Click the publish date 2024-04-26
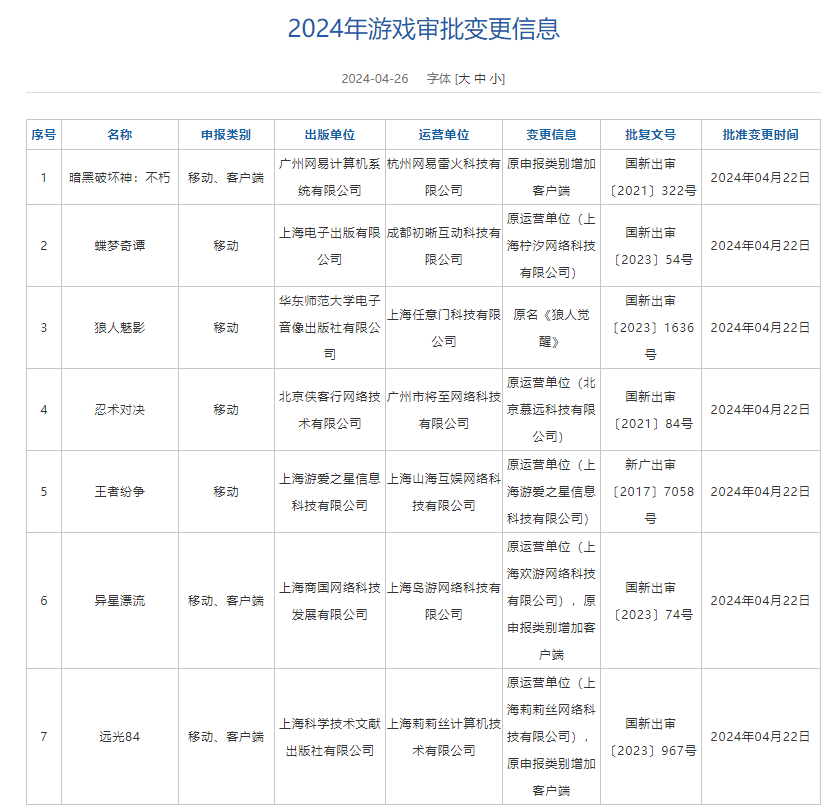Screen dimensions: 833x805 (375, 79)
